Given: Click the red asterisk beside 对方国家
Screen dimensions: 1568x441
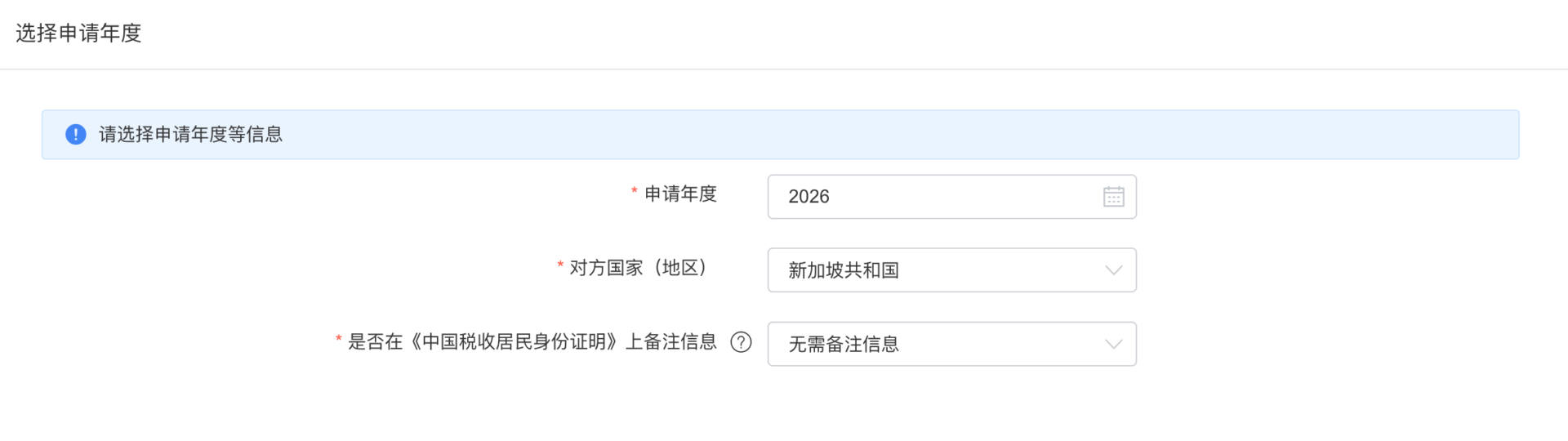Looking at the screenshot, I should click(560, 266).
